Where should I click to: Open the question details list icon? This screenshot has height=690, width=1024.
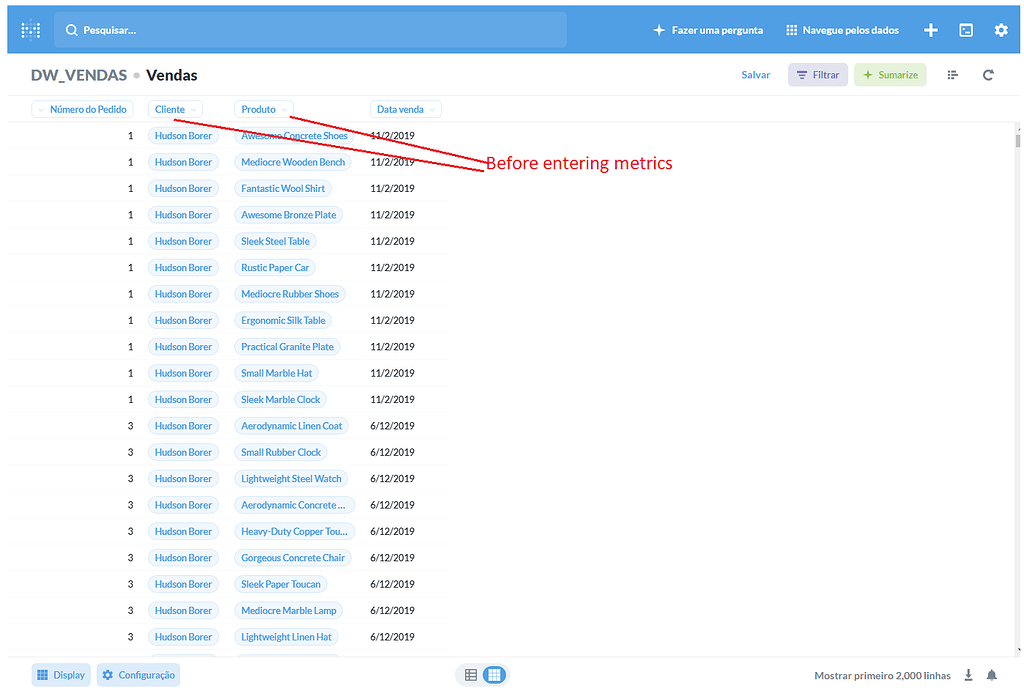pyautogui.click(x=952, y=74)
